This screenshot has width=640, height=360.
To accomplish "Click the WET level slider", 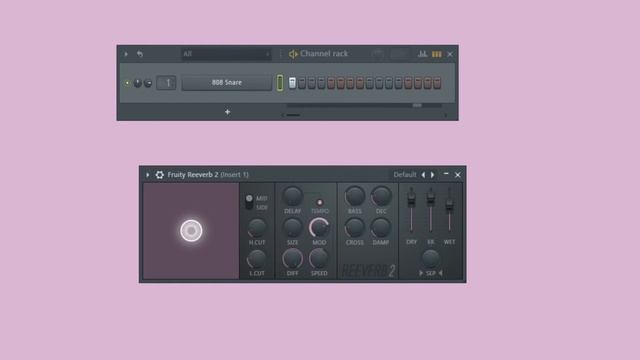I will [449, 206].
